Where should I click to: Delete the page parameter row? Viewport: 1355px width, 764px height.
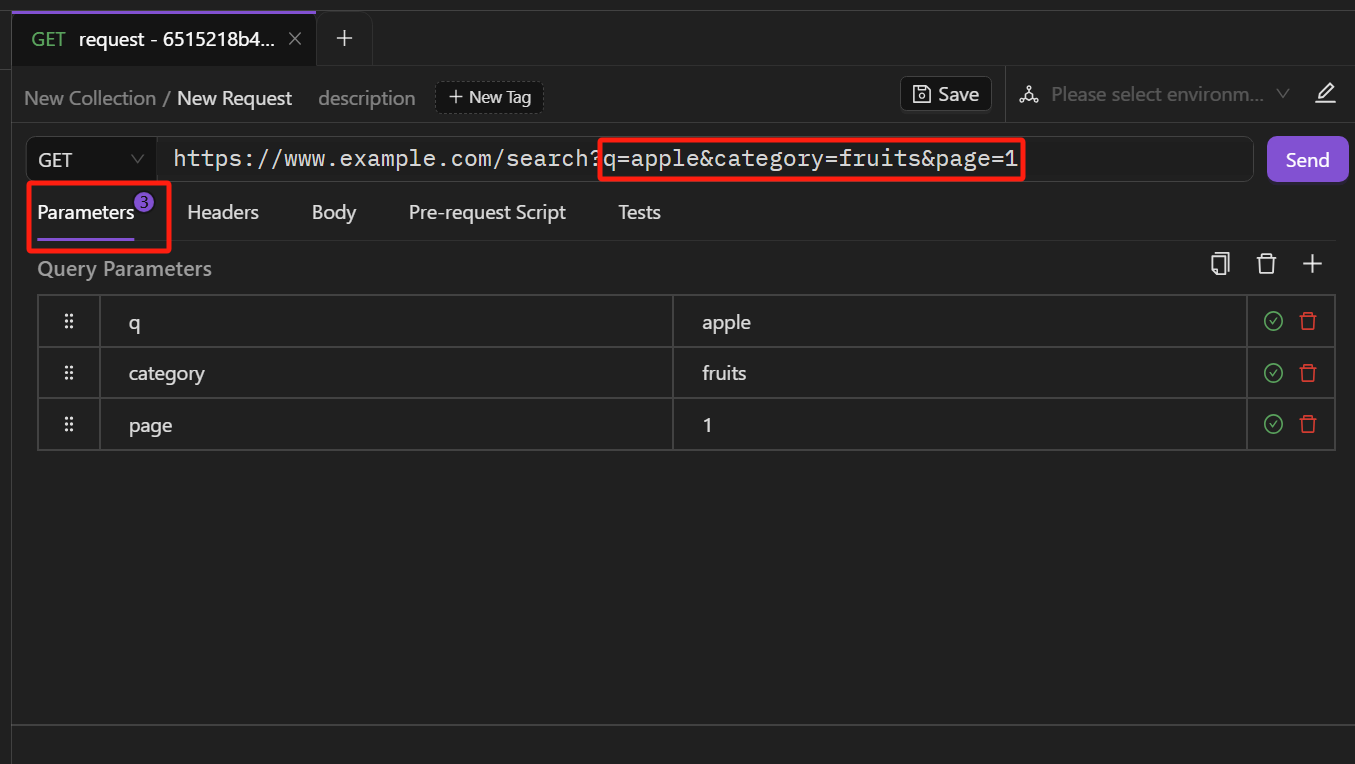(1308, 425)
